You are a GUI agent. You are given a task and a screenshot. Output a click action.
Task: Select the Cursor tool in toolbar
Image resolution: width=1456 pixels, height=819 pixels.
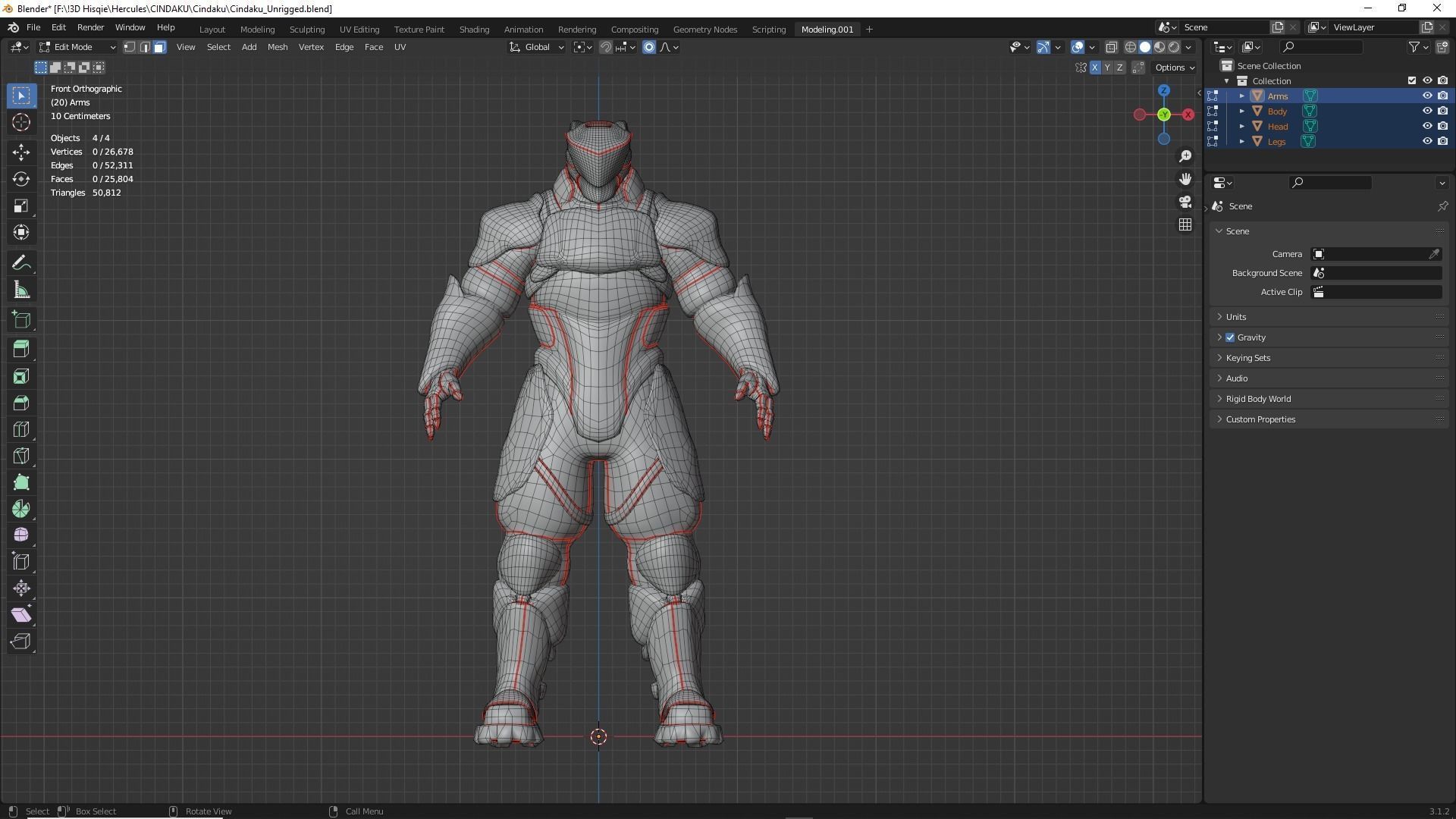[x=21, y=122]
